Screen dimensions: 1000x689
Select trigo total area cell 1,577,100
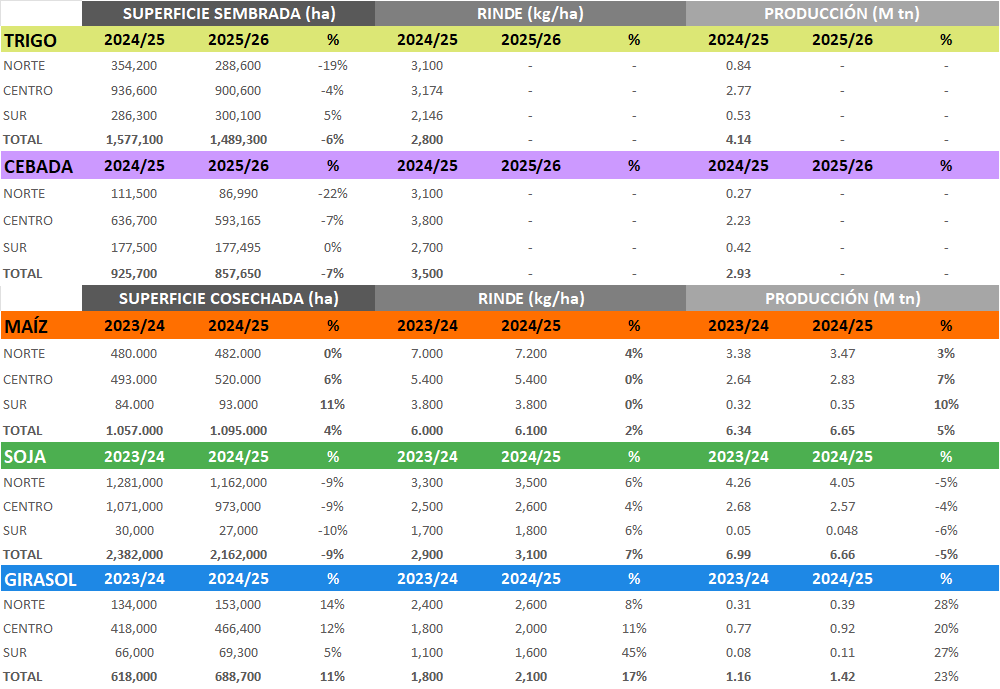click(134, 140)
